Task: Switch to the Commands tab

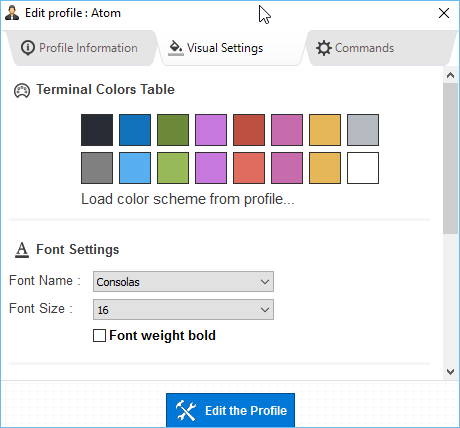Action: pos(380,48)
